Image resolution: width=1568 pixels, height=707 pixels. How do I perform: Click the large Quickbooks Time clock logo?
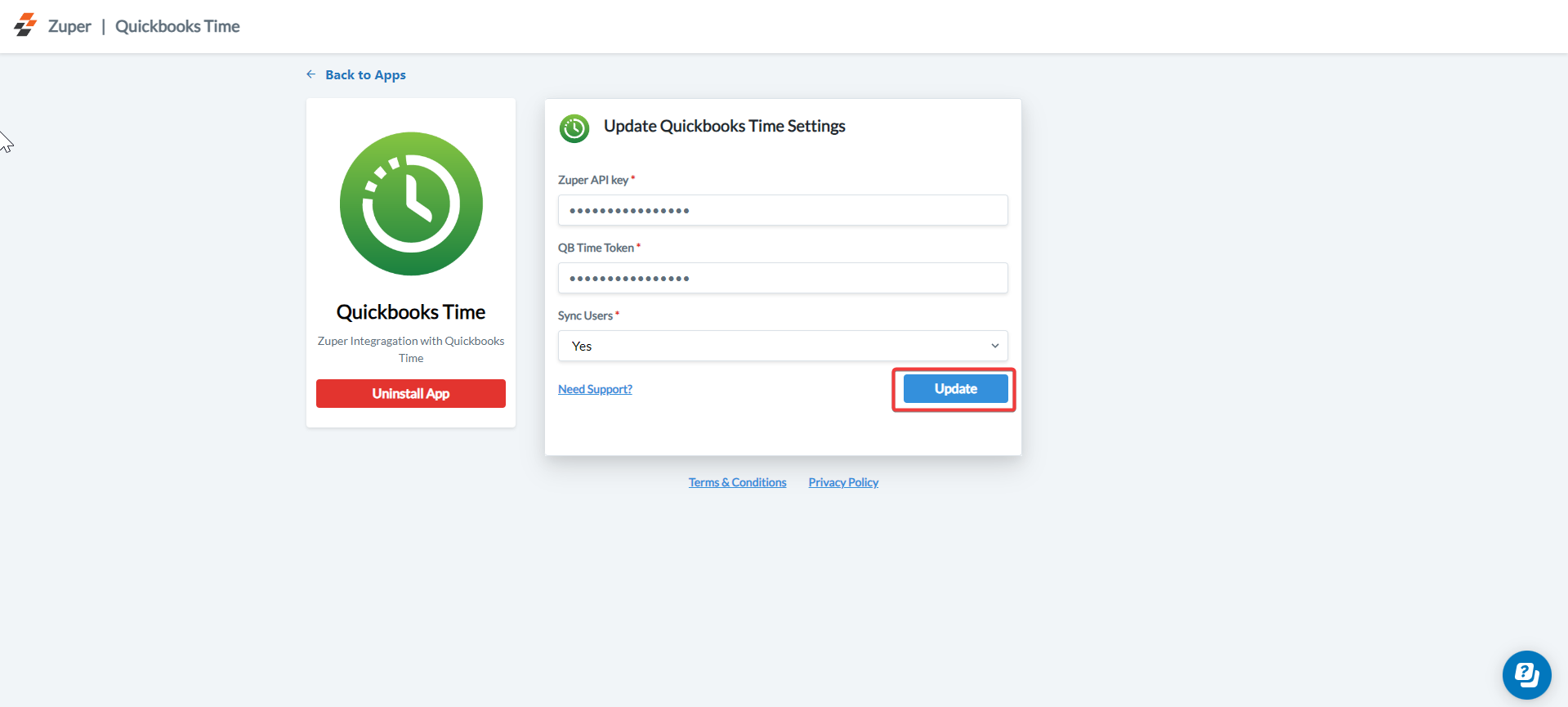[411, 204]
